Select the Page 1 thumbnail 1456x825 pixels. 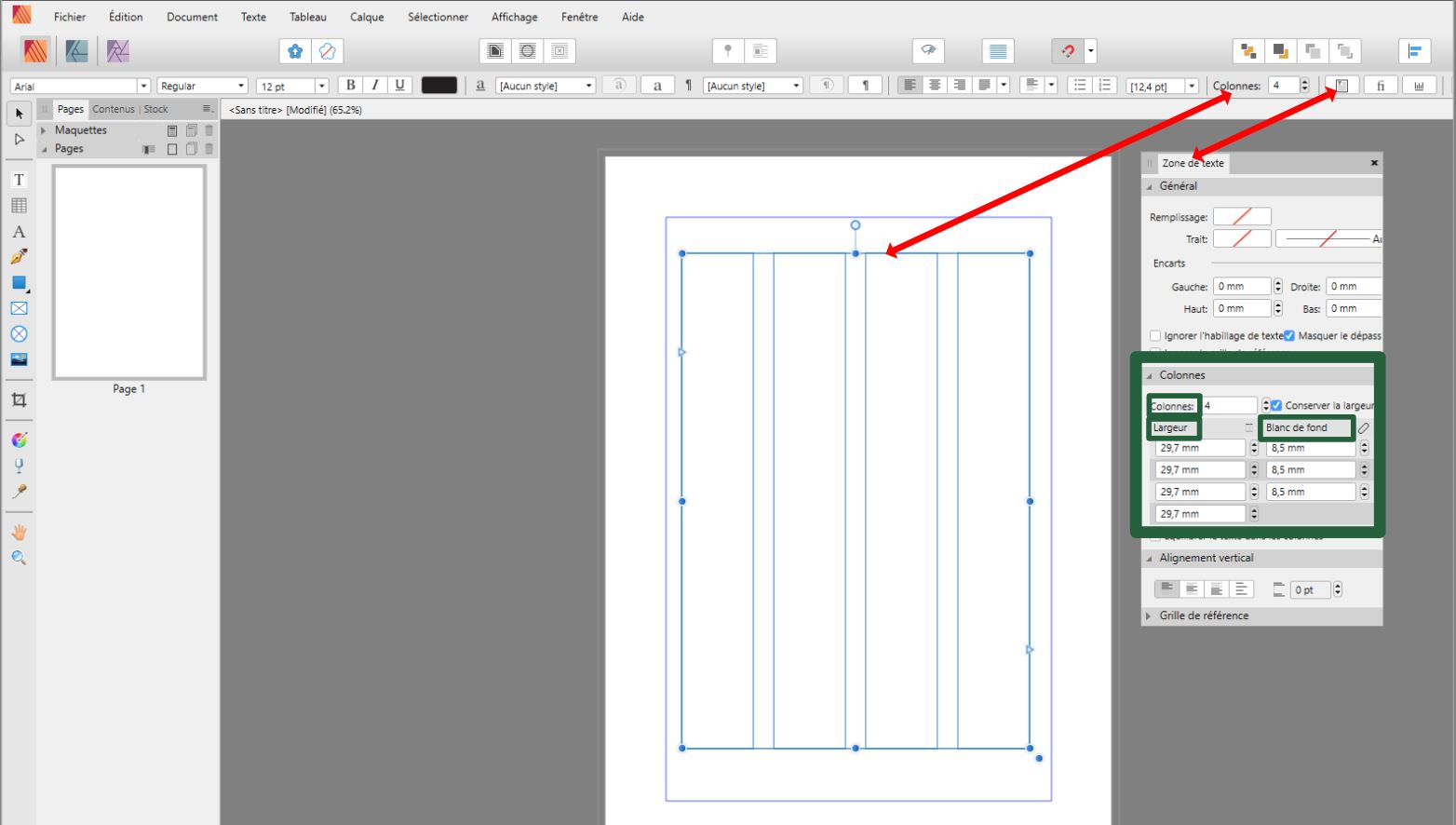tap(129, 272)
